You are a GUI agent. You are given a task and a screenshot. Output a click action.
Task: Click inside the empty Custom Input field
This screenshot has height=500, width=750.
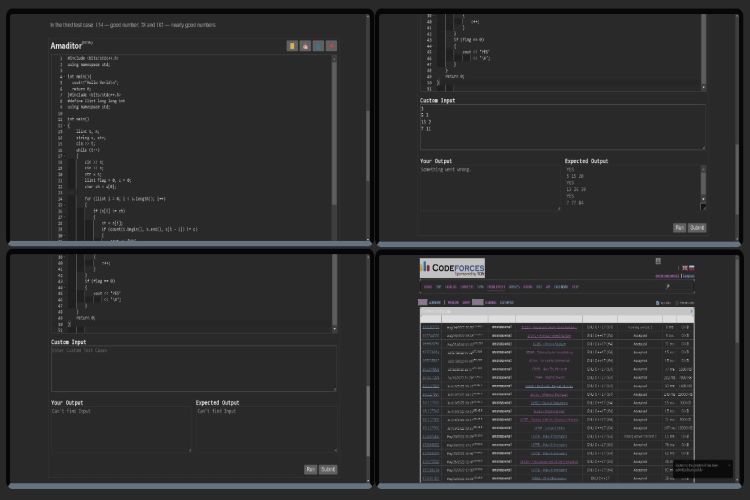point(193,368)
